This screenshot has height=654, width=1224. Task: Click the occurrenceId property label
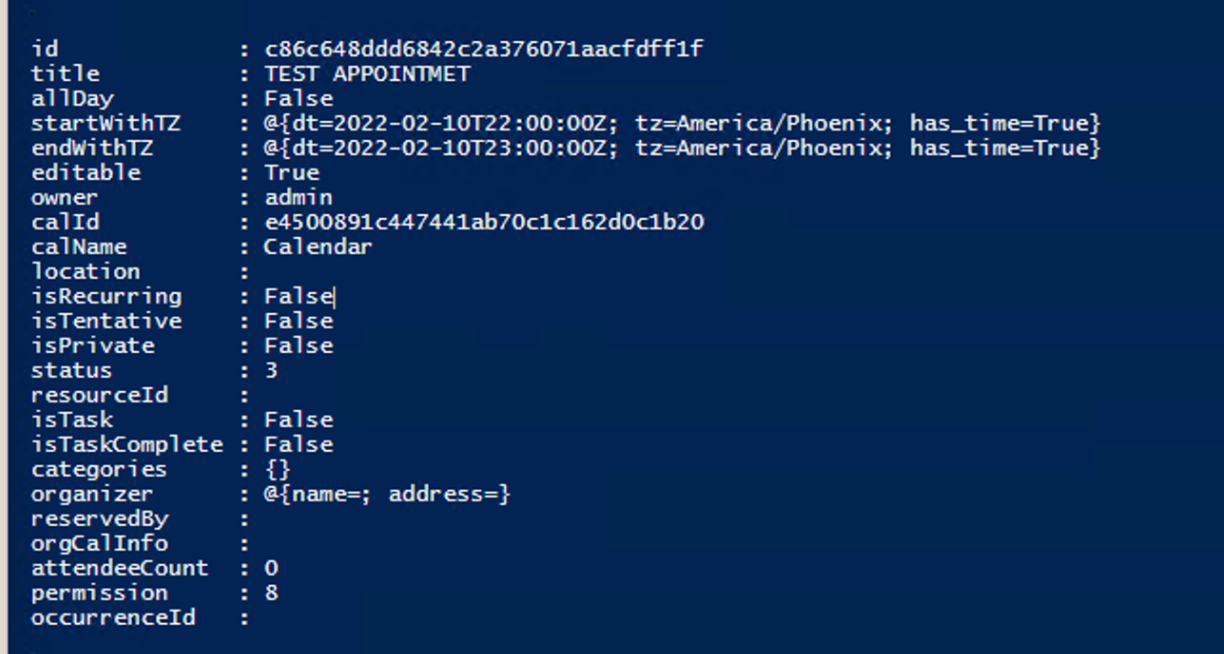[x=113, y=618]
